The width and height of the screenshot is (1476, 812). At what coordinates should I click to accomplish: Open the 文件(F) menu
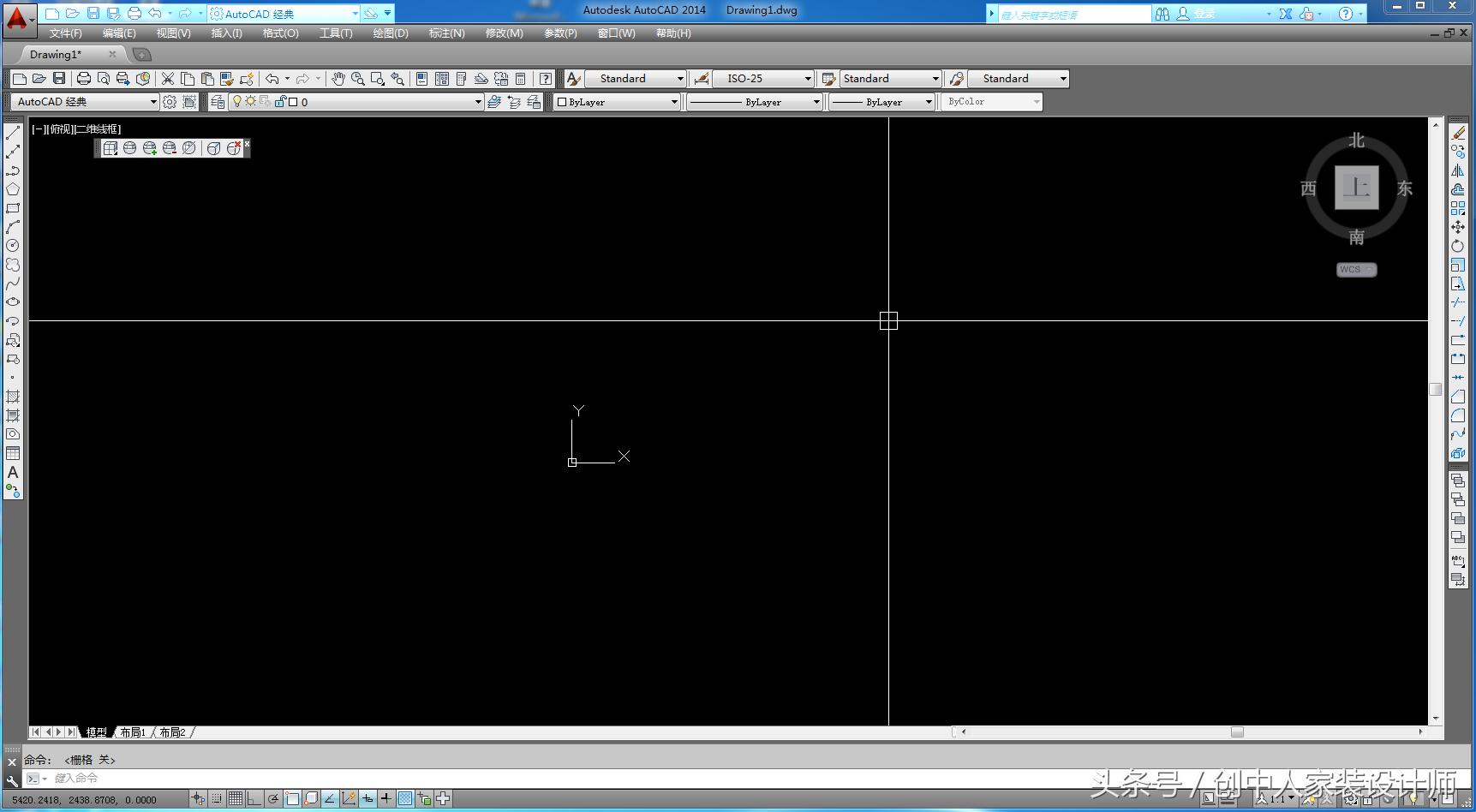pyautogui.click(x=66, y=33)
